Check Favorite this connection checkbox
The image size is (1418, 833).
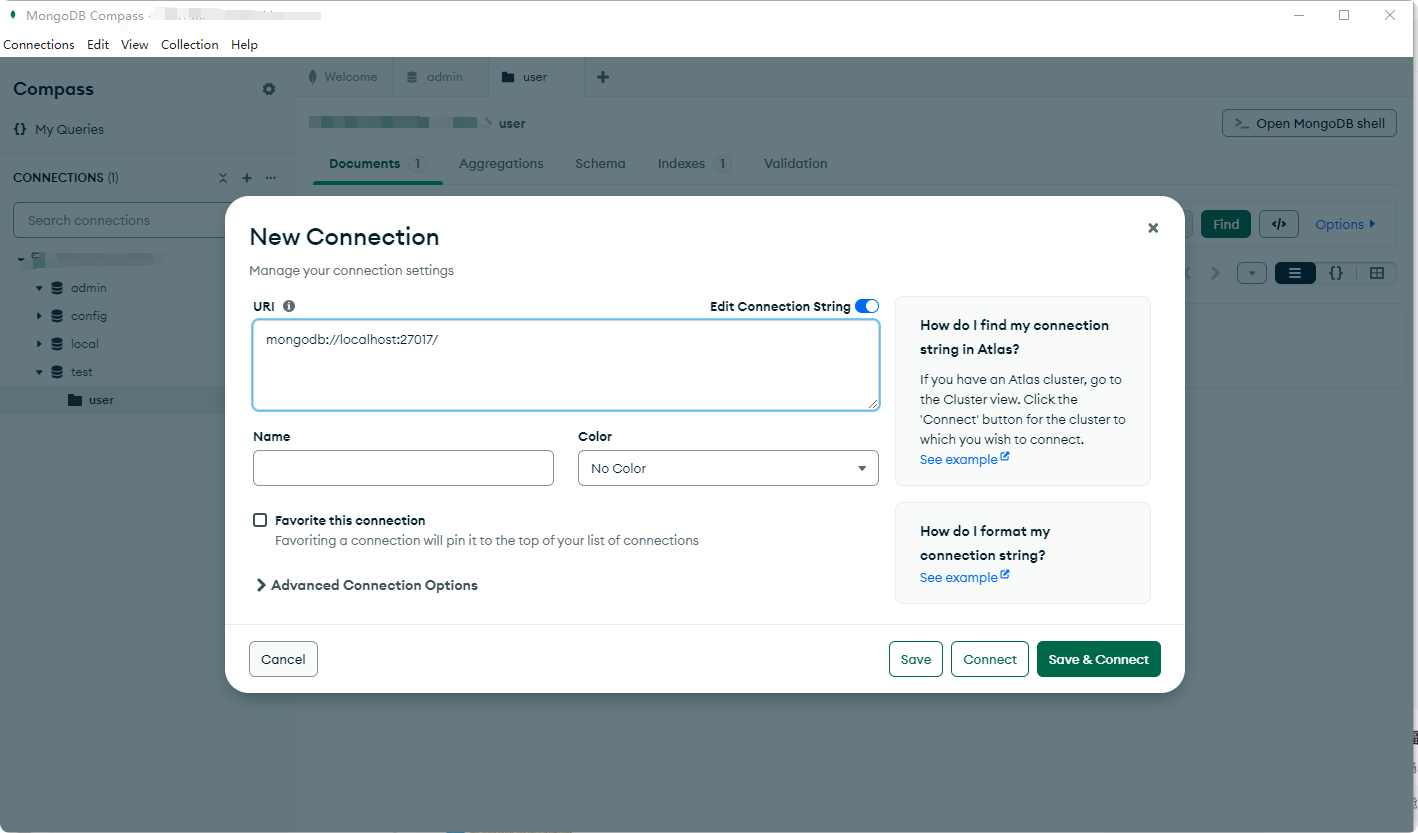tap(260, 520)
